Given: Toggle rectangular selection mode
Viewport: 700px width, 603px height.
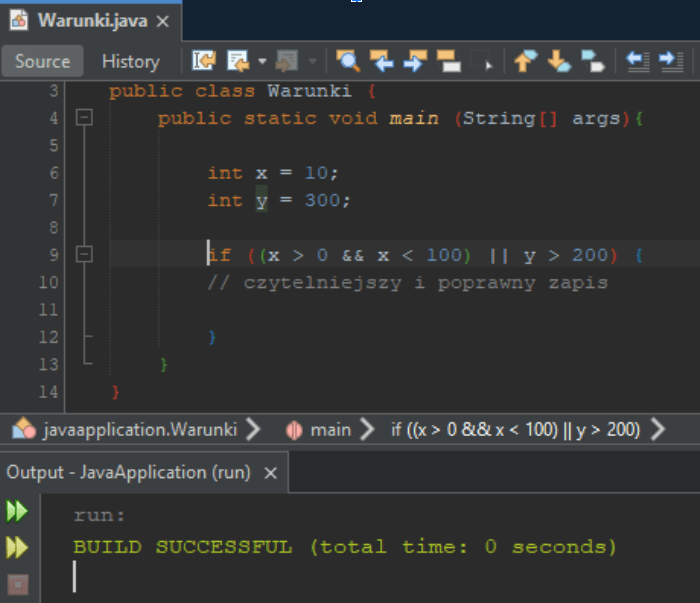Looking at the screenshot, I should pyautogui.click(x=481, y=61).
